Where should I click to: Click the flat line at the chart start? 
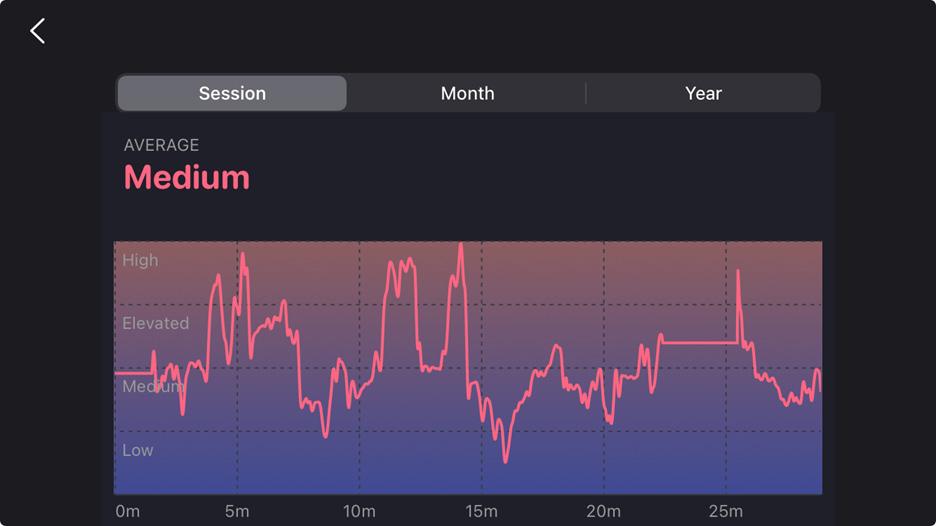[x=132, y=373]
